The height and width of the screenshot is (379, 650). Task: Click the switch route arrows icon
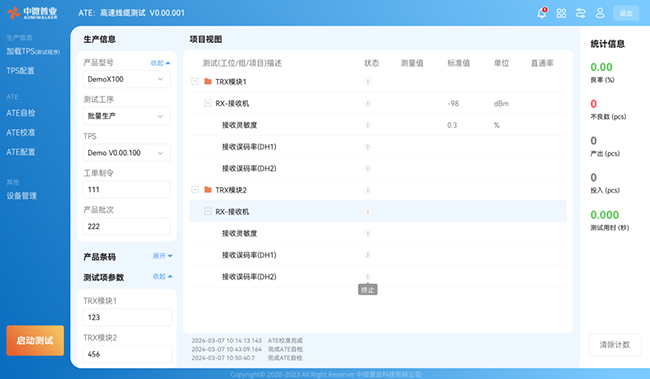pos(581,13)
